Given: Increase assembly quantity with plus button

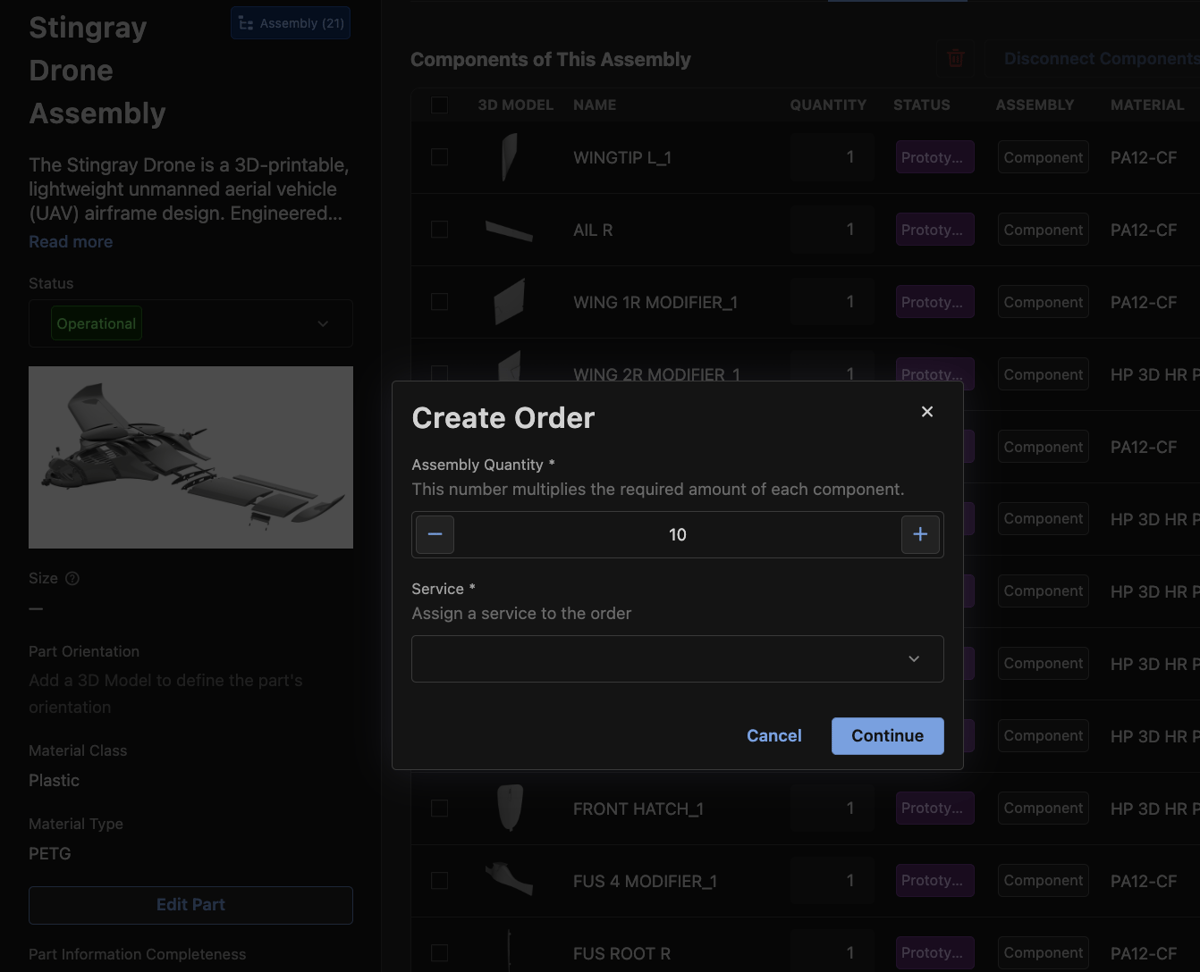Looking at the screenshot, I should pos(920,535).
